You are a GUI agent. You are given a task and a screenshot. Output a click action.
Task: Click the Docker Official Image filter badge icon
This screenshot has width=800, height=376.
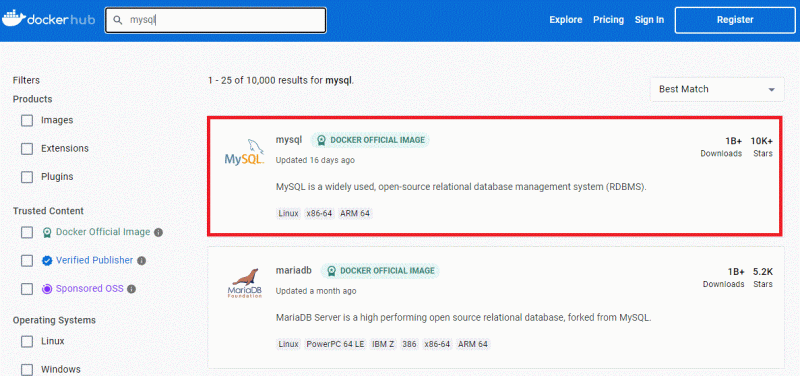(x=47, y=233)
